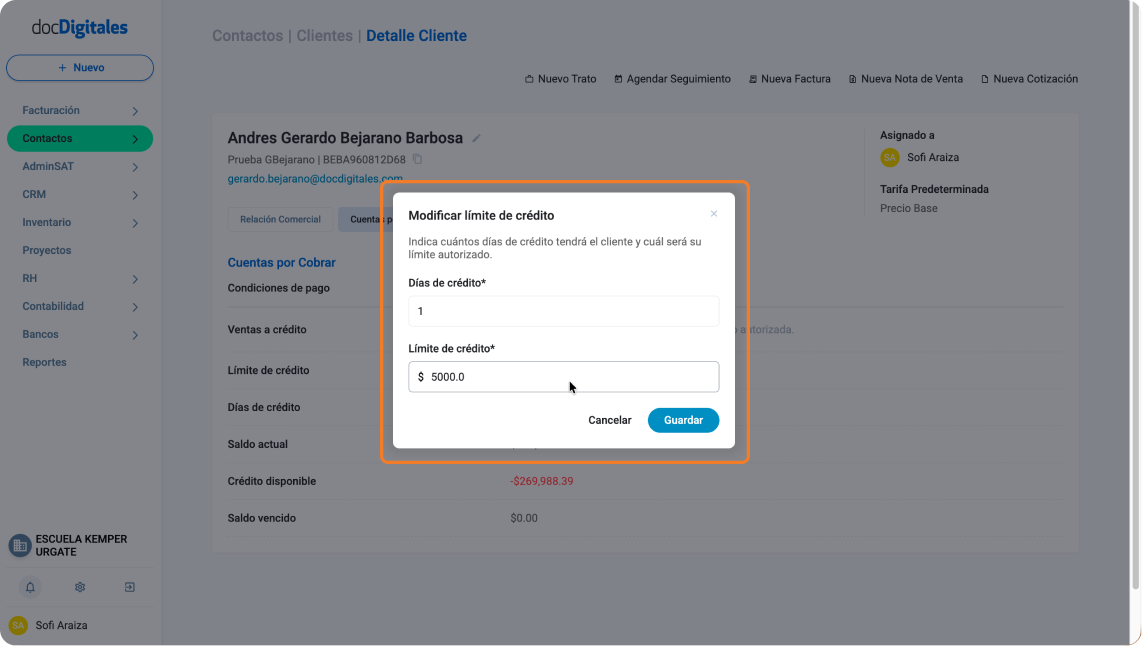Image resolution: width=1142 pixels, height=646 pixels.
Task: Click Nuevo Trato action
Action: [561, 79]
